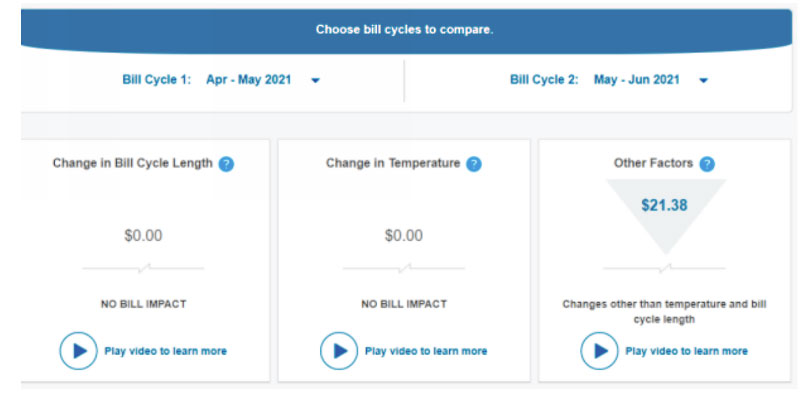This screenshot has height=401, width=811.
Task: Click the Other Factors help icon
Action: [707, 164]
